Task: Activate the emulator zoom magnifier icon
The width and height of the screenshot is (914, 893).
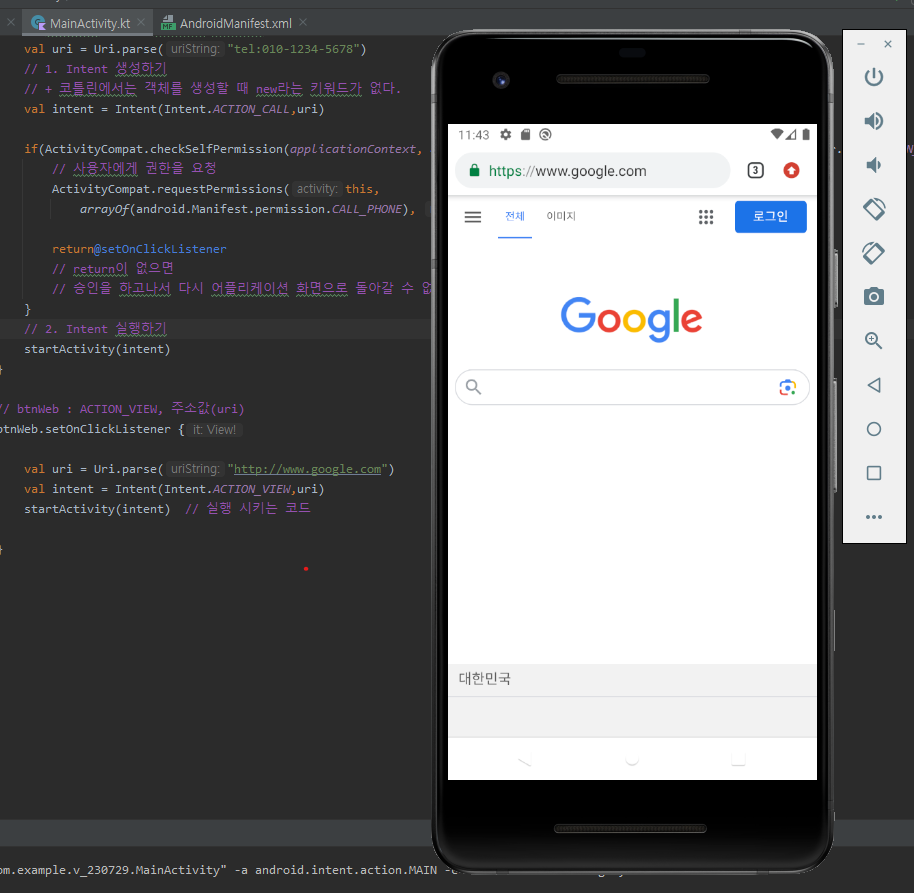Action: tap(873, 340)
